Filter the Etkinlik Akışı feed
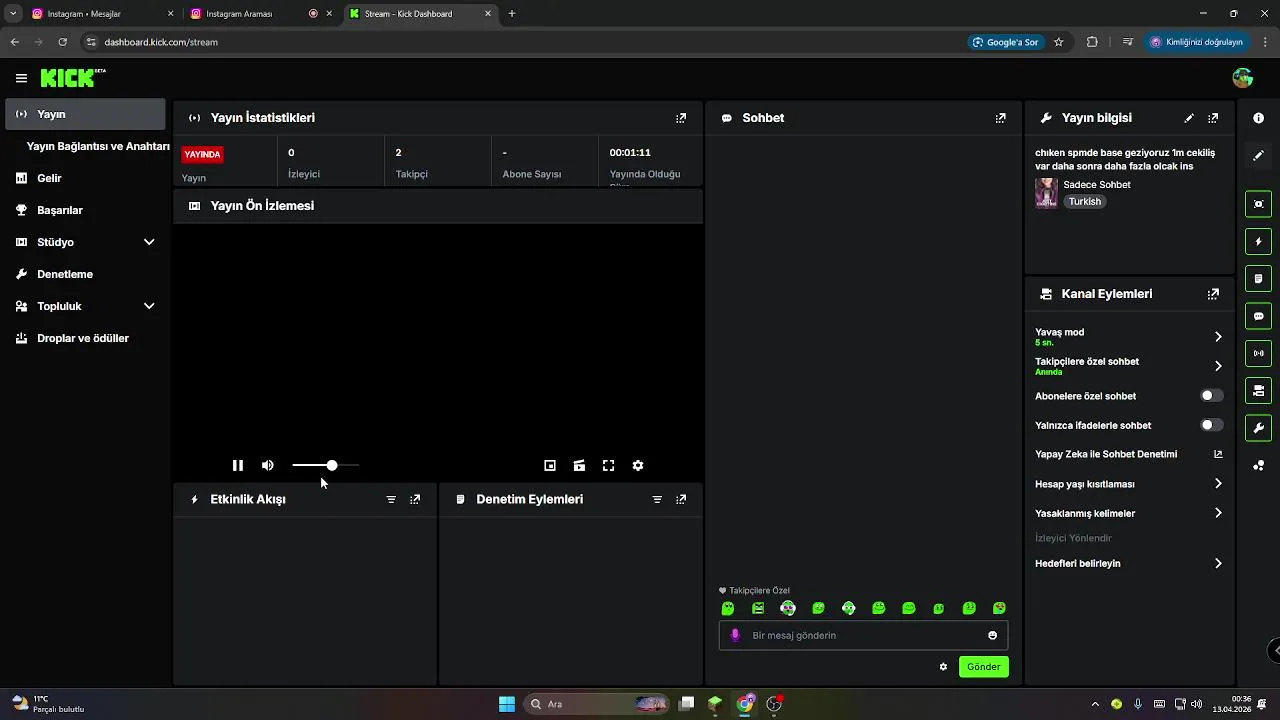 391,499
